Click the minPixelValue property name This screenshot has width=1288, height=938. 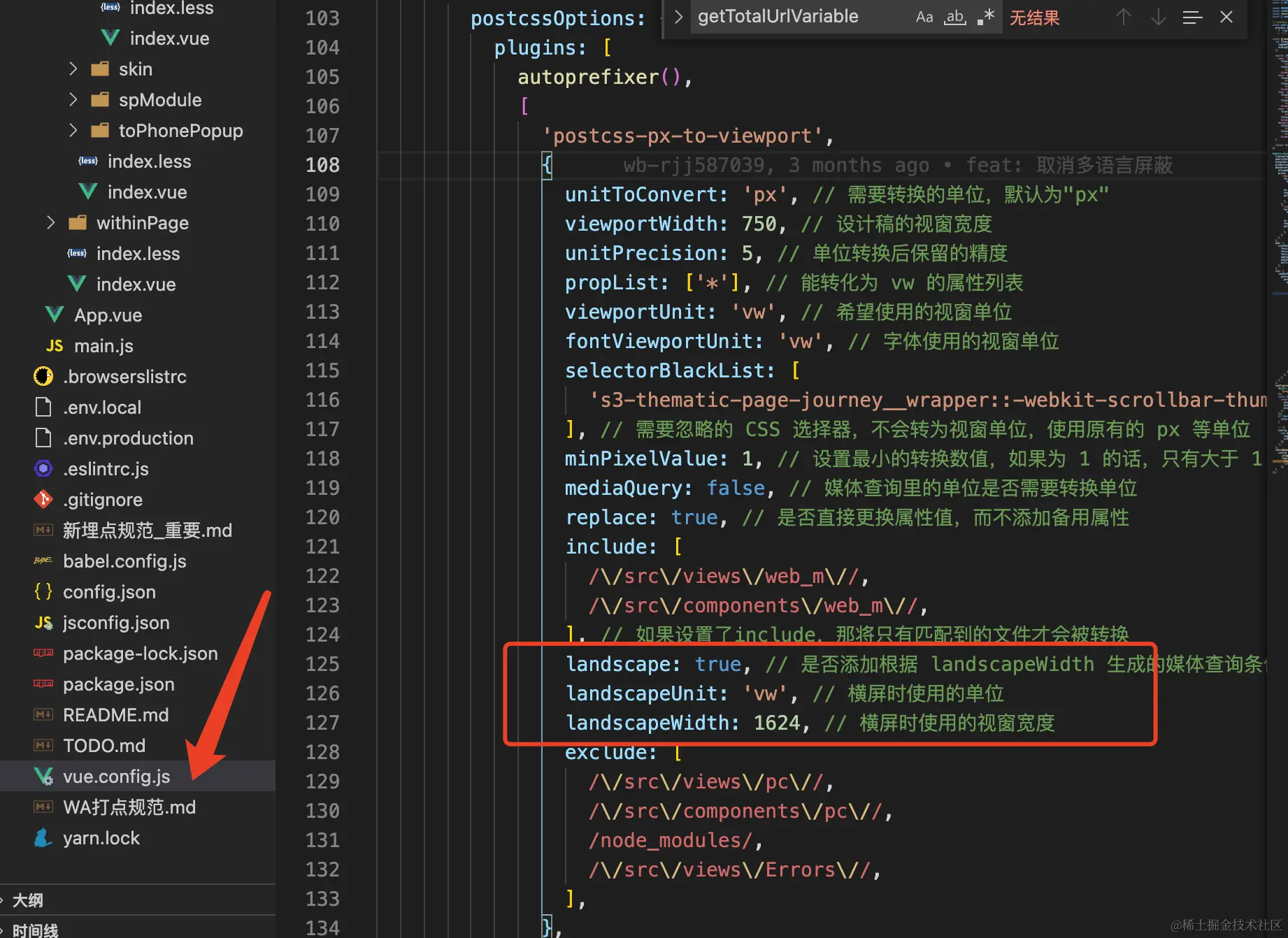(x=641, y=459)
